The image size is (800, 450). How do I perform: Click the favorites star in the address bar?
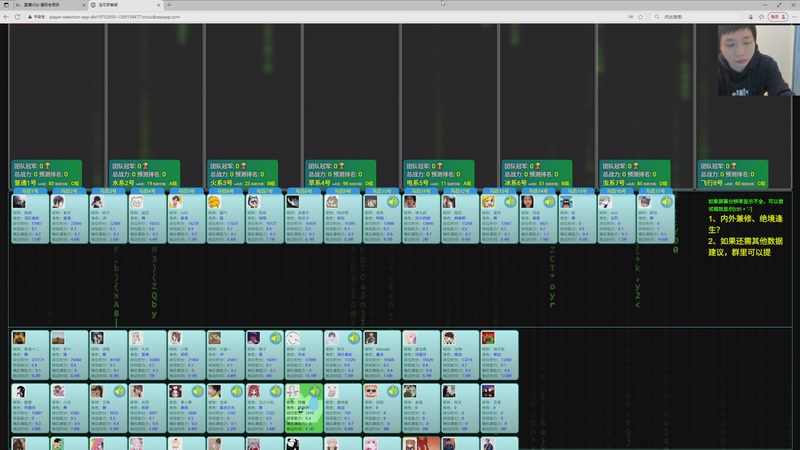(641, 17)
